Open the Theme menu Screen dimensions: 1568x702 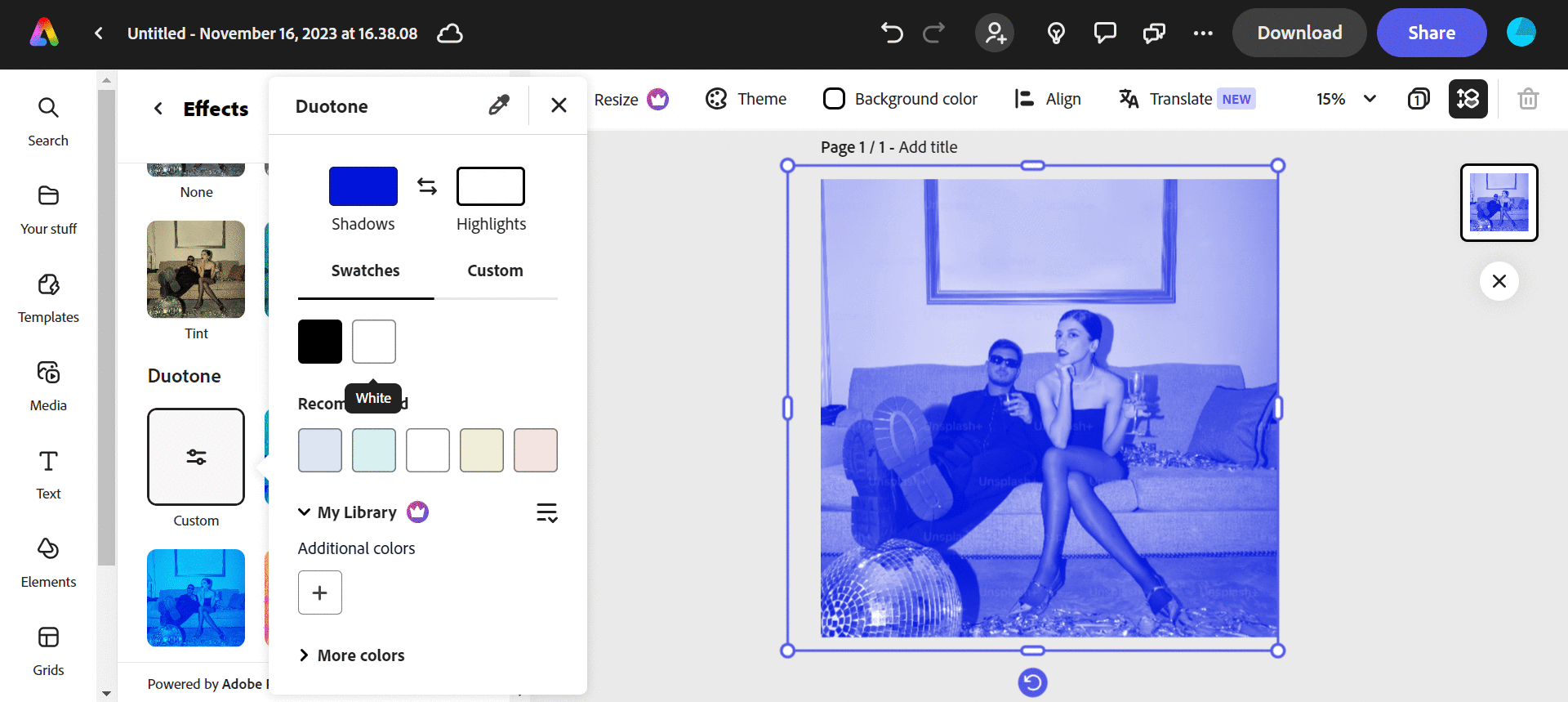(x=746, y=99)
